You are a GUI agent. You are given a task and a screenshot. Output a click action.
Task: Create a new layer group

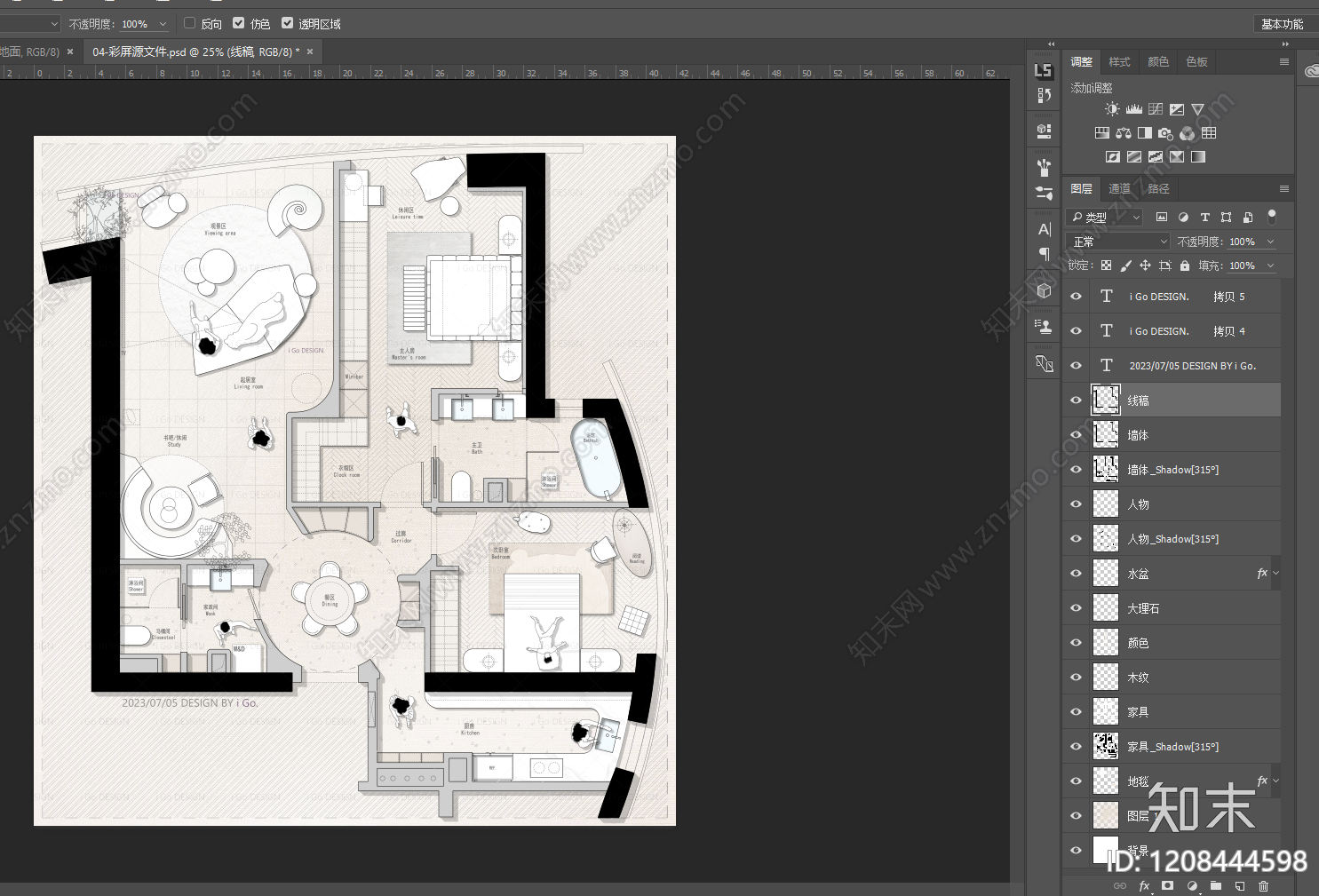click(1216, 885)
